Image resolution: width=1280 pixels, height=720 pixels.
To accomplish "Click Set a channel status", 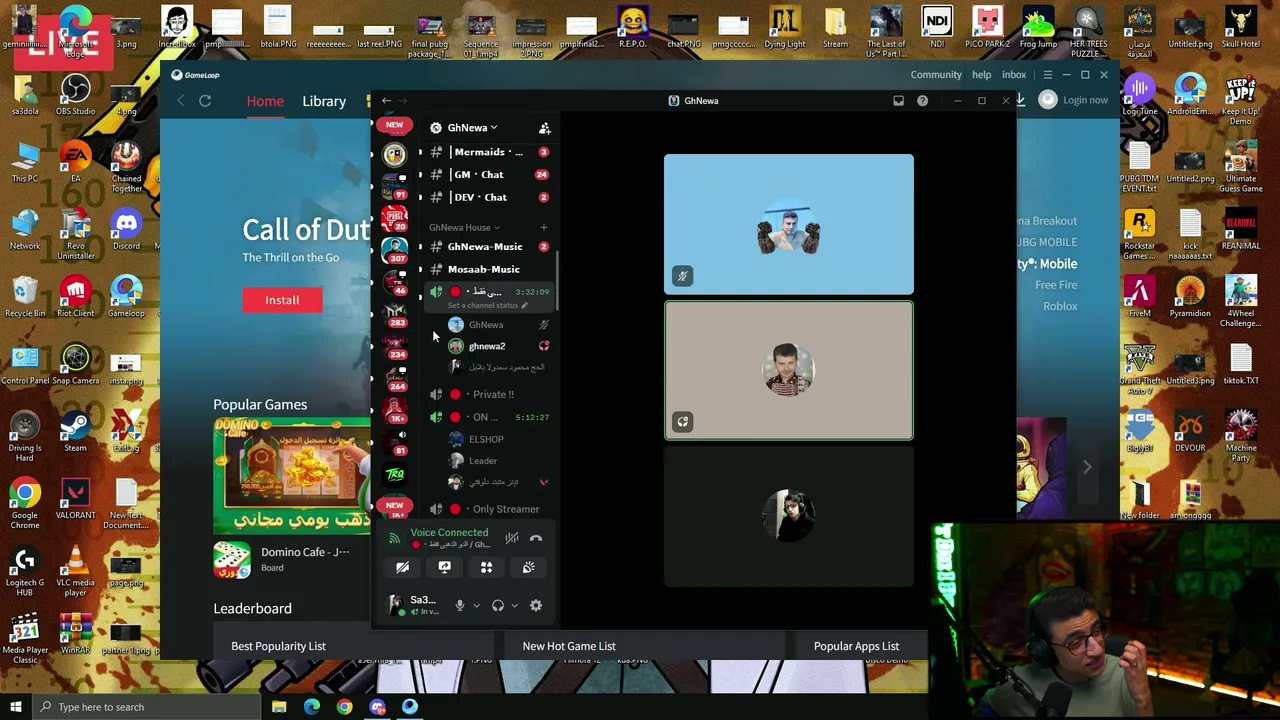I will pos(487,305).
